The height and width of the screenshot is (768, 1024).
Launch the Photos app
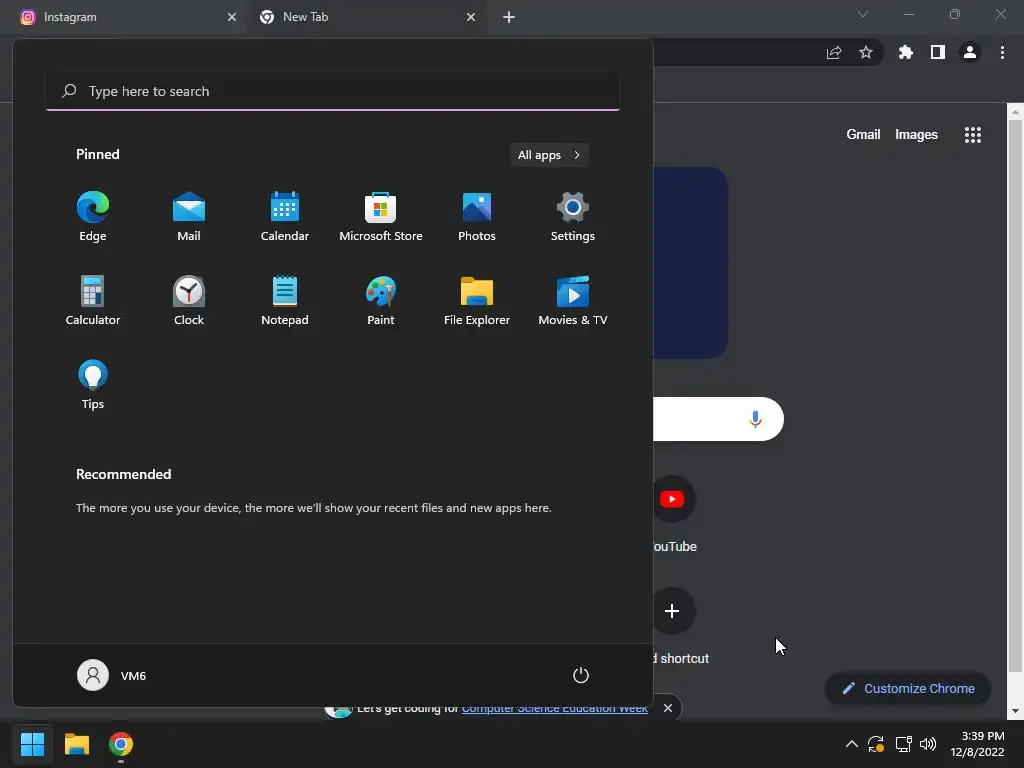(x=477, y=217)
